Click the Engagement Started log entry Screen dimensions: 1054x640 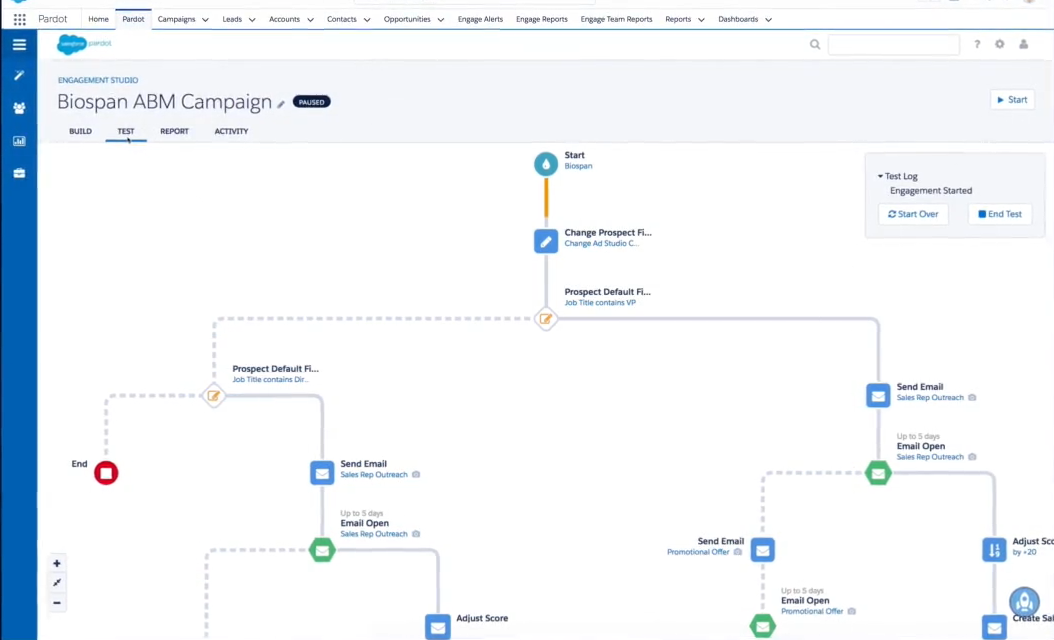click(x=930, y=190)
